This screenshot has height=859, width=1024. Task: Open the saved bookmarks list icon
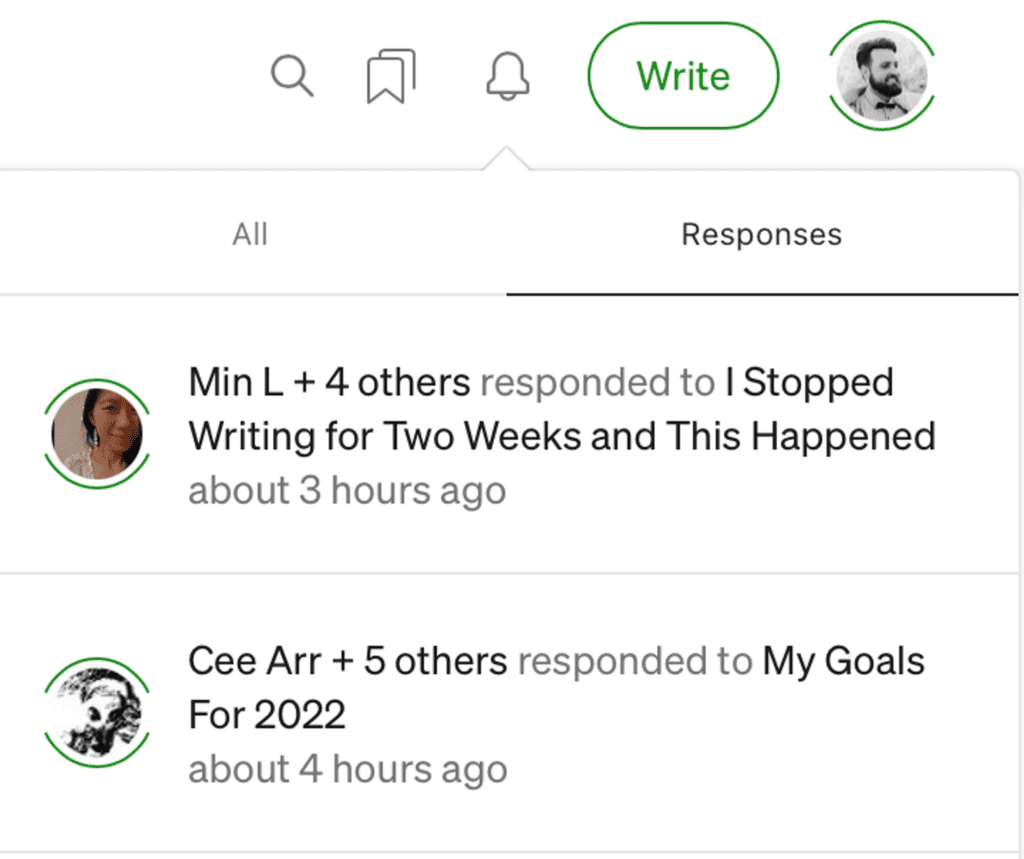tap(391, 77)
